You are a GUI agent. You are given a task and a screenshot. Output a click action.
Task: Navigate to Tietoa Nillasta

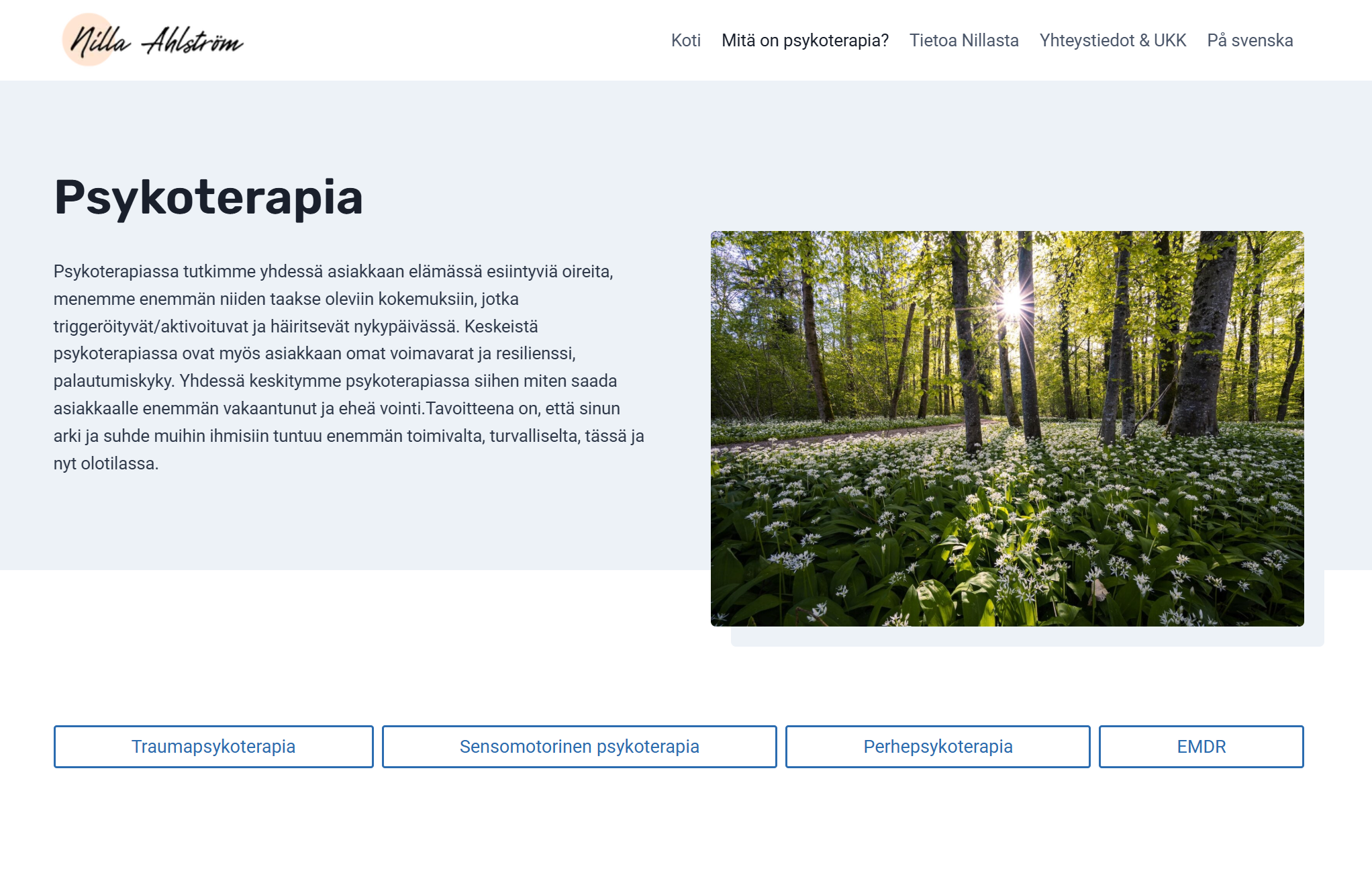click(x=963, y=40)
